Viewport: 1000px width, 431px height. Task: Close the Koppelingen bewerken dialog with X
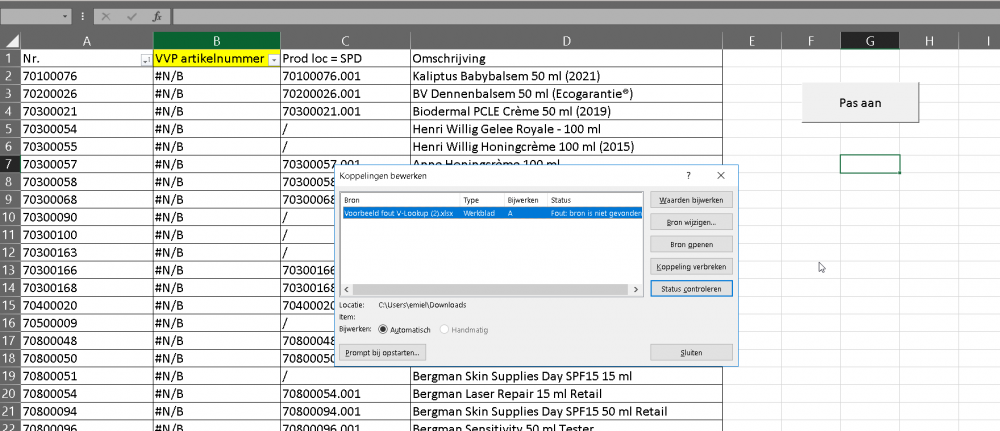click(x=720, y=175)
